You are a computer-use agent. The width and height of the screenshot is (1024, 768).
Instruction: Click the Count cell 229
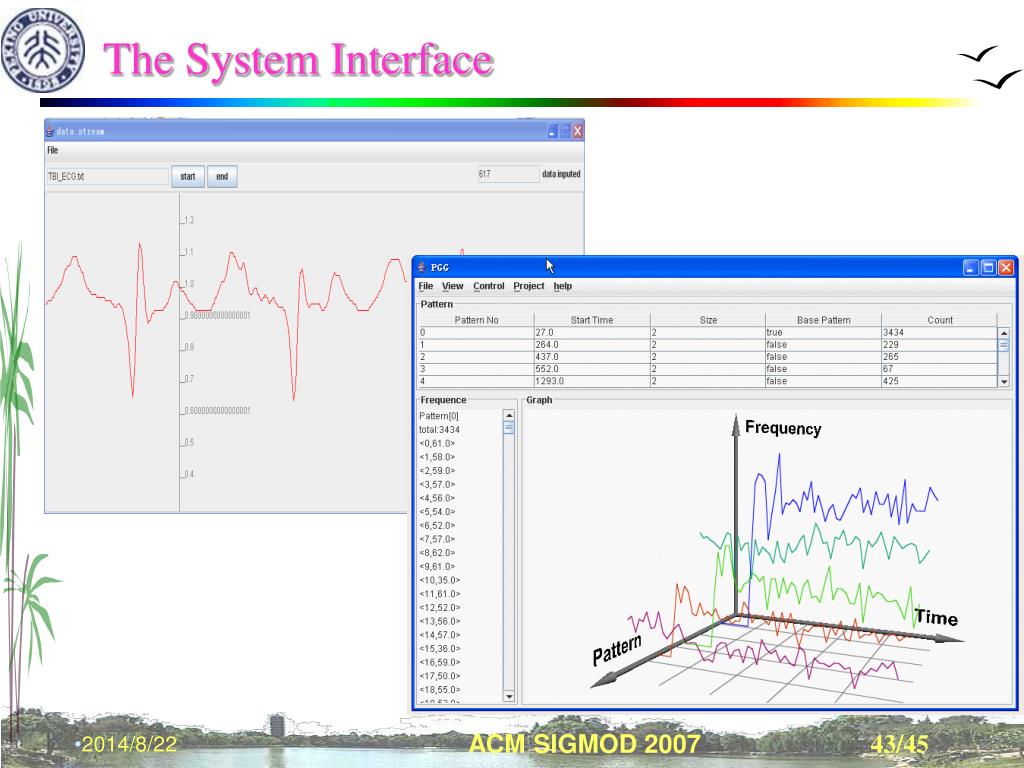(x=940, y=345)
